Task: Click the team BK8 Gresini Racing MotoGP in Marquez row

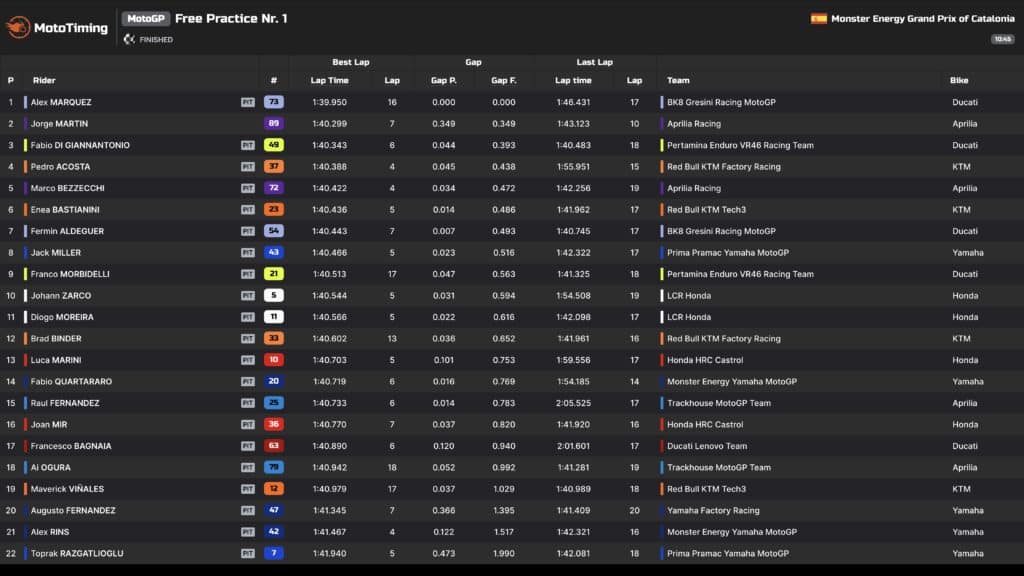Action: tap(721, 103)
